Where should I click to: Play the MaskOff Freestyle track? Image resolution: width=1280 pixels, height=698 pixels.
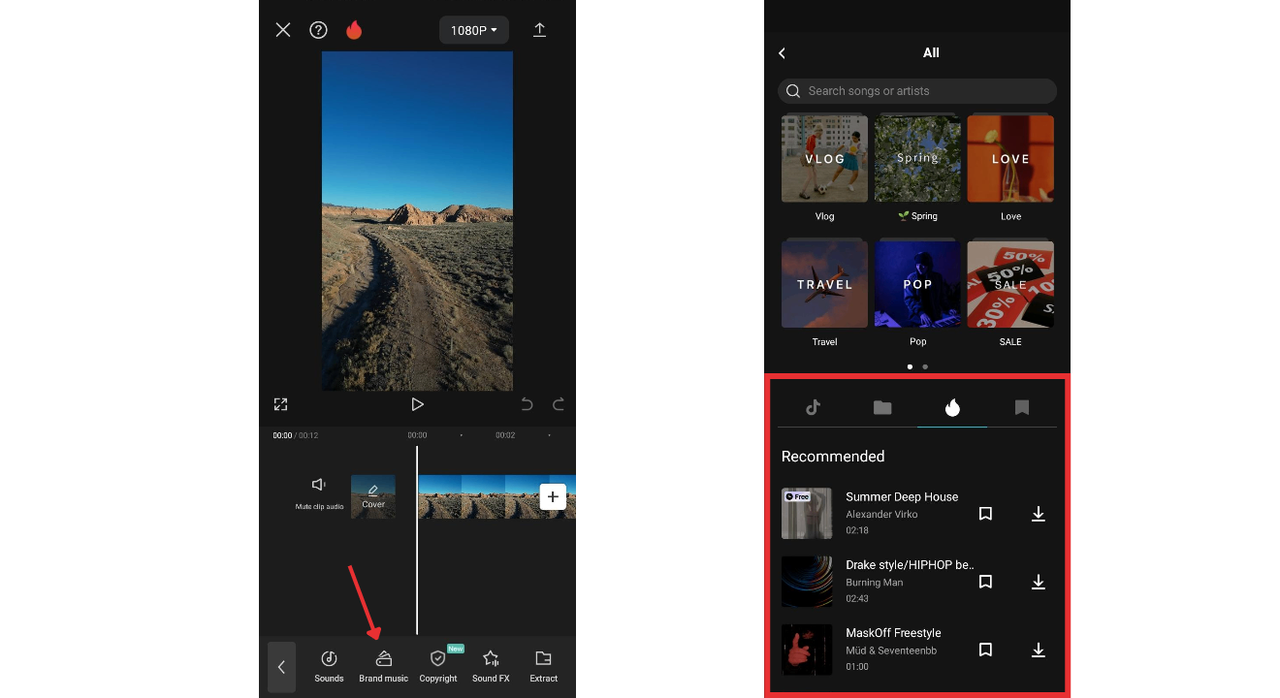pos(807,649)
